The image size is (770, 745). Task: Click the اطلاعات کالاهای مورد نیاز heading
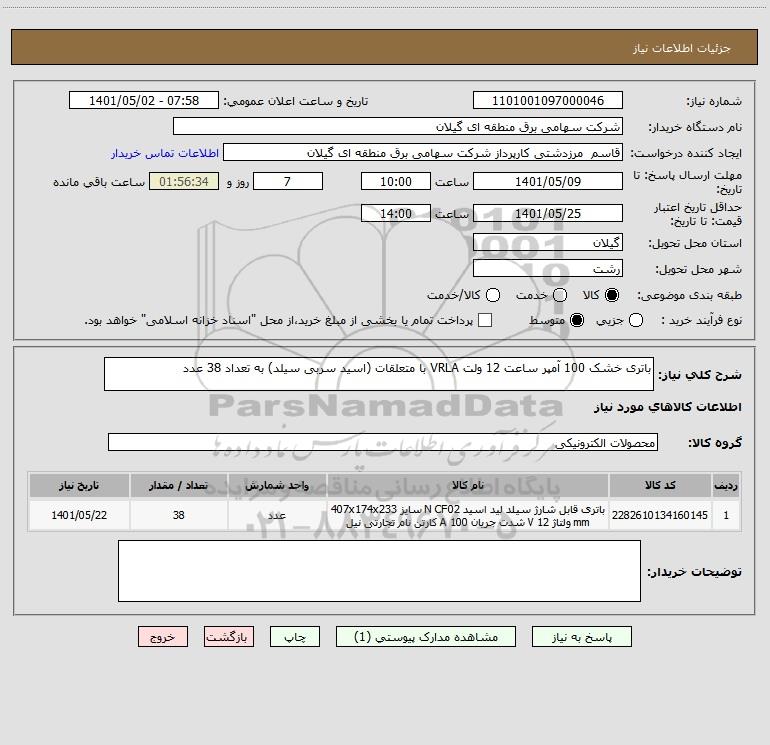[x=668, y=407]
